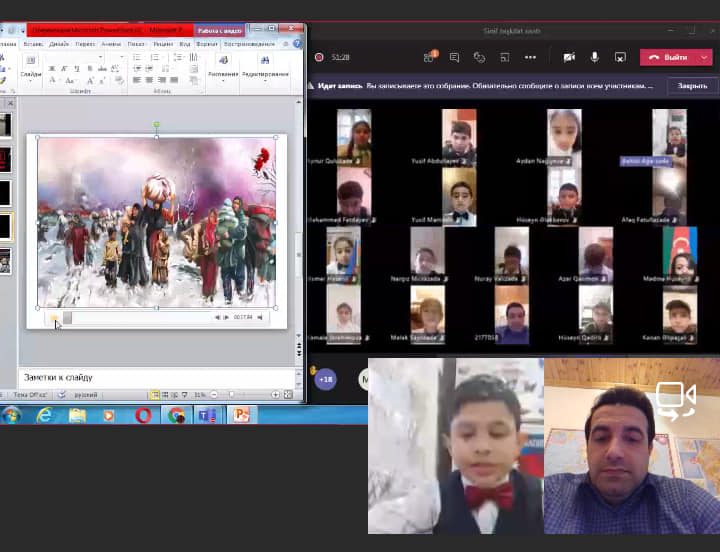This screenshot has height=552, width=720.
Task: Click Закрыть on the recording banner
Action: [x=692, y=86]
